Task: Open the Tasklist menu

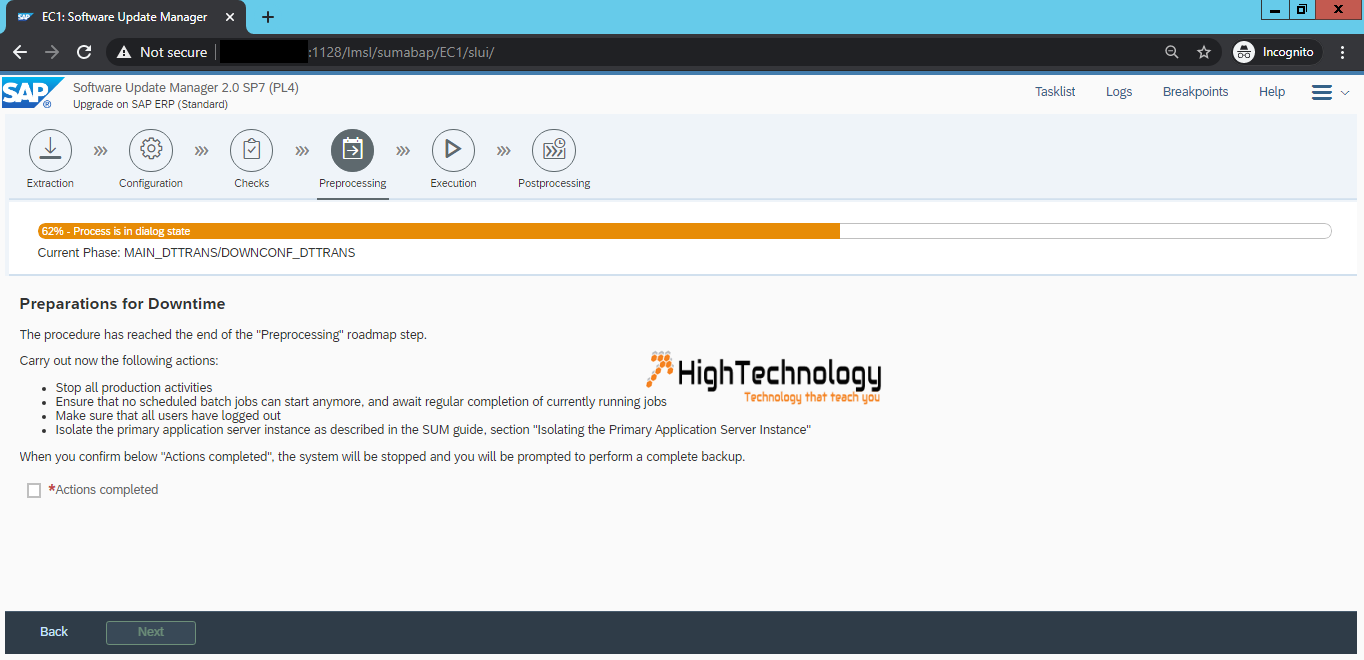Action: [x=1055, y=92]
